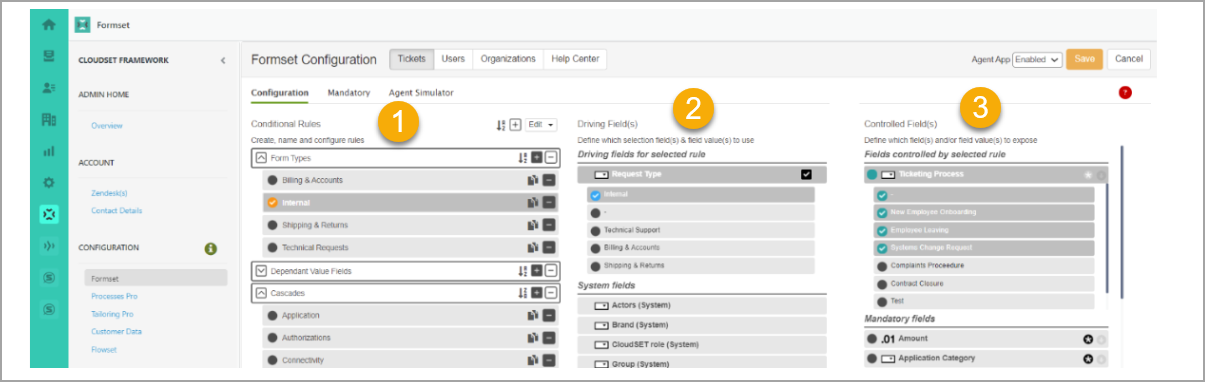This screenshot has width=1205, height=382.
Task: Open the Home icon in green sidebar
Action: coord(48,24)
